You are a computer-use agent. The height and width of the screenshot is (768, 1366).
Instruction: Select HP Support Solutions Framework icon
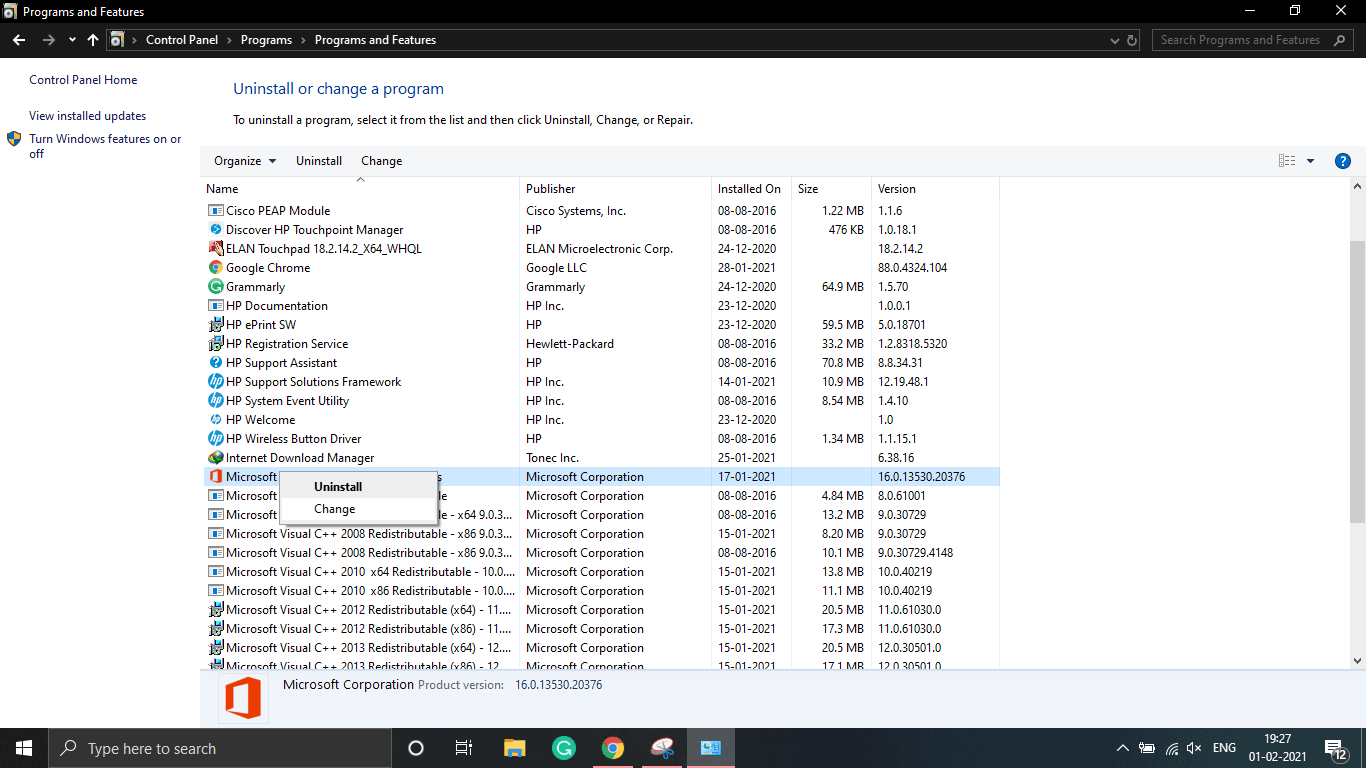click(215, 382)
